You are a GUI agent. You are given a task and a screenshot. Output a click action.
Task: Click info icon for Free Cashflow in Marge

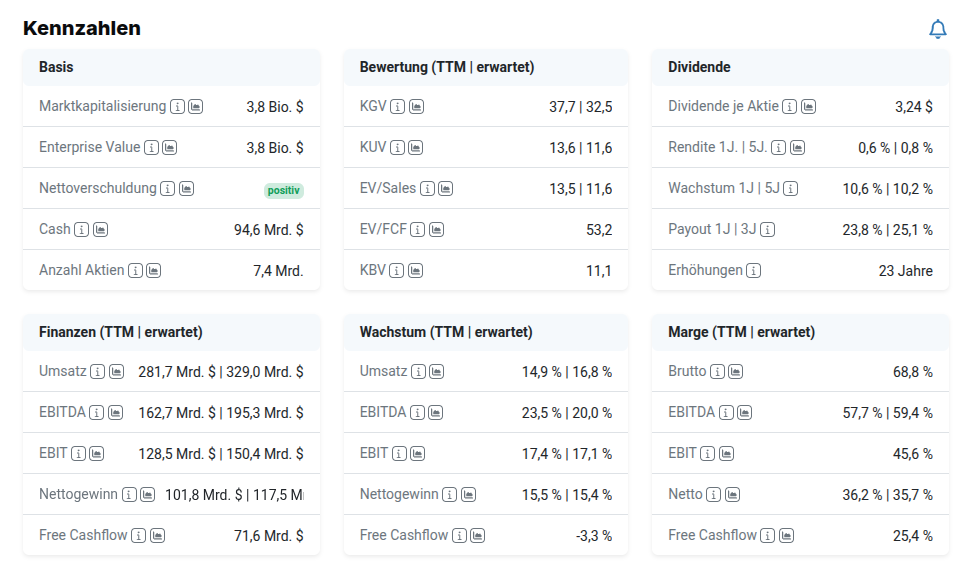[768, 535]
